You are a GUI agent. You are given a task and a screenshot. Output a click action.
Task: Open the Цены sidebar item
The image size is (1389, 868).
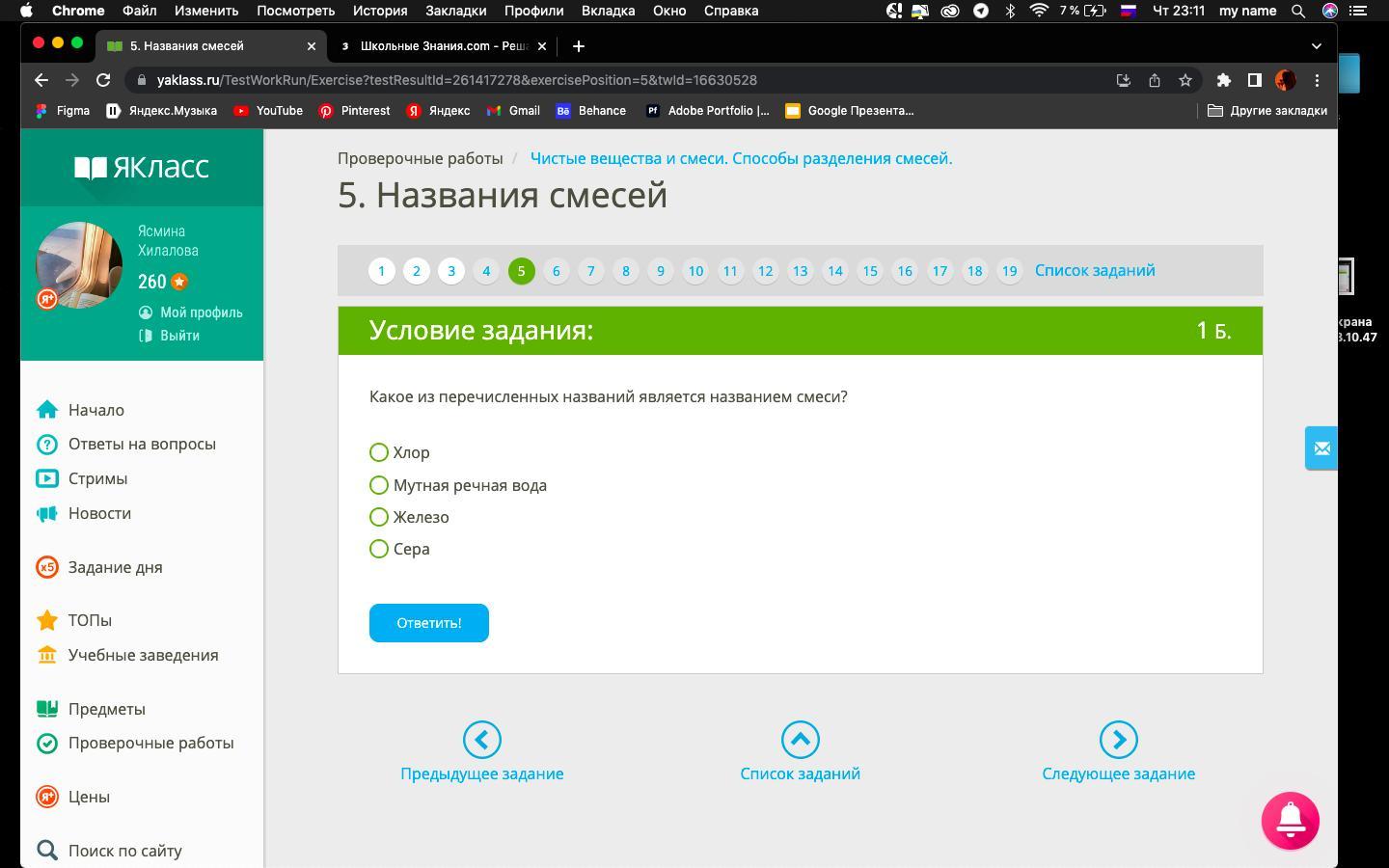[73, 797]
